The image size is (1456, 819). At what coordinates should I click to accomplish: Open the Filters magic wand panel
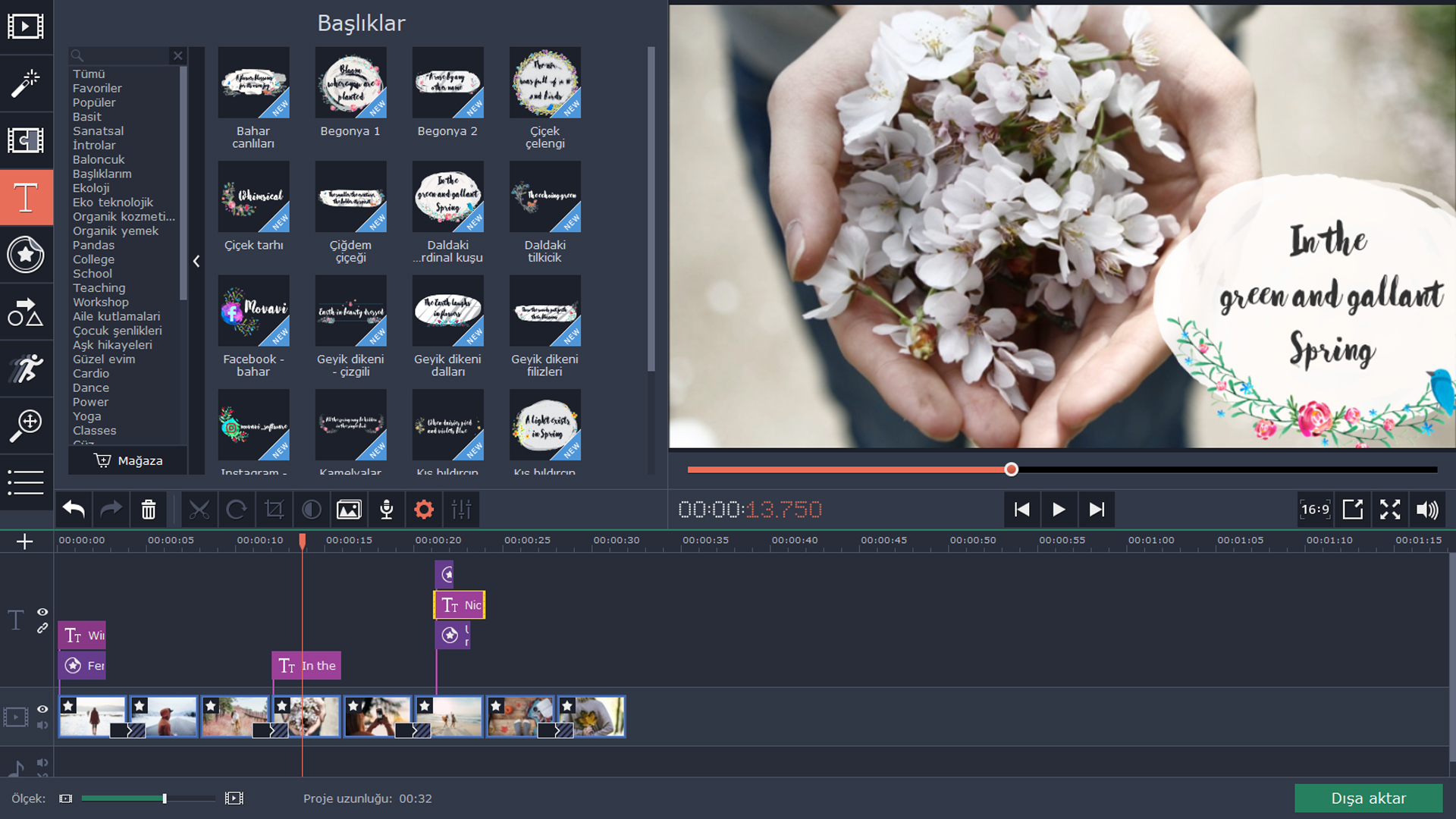point(26,83)
